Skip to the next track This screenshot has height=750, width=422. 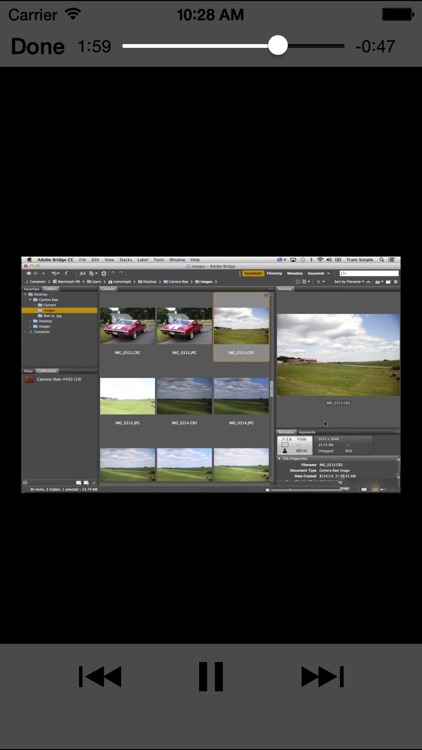(x=322, y=676)
